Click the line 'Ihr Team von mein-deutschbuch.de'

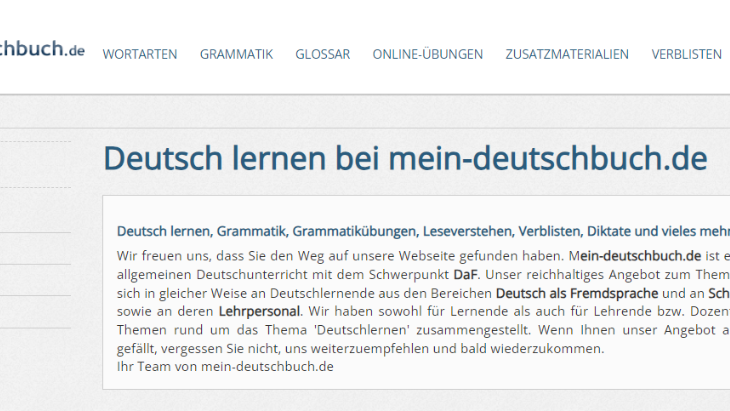point(225,367)
